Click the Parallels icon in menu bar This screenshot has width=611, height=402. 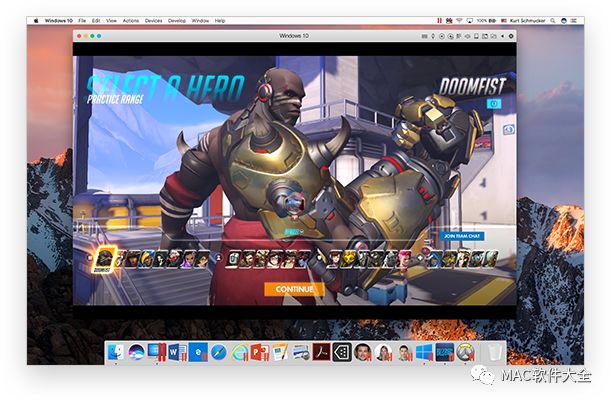tap(440, 21)
